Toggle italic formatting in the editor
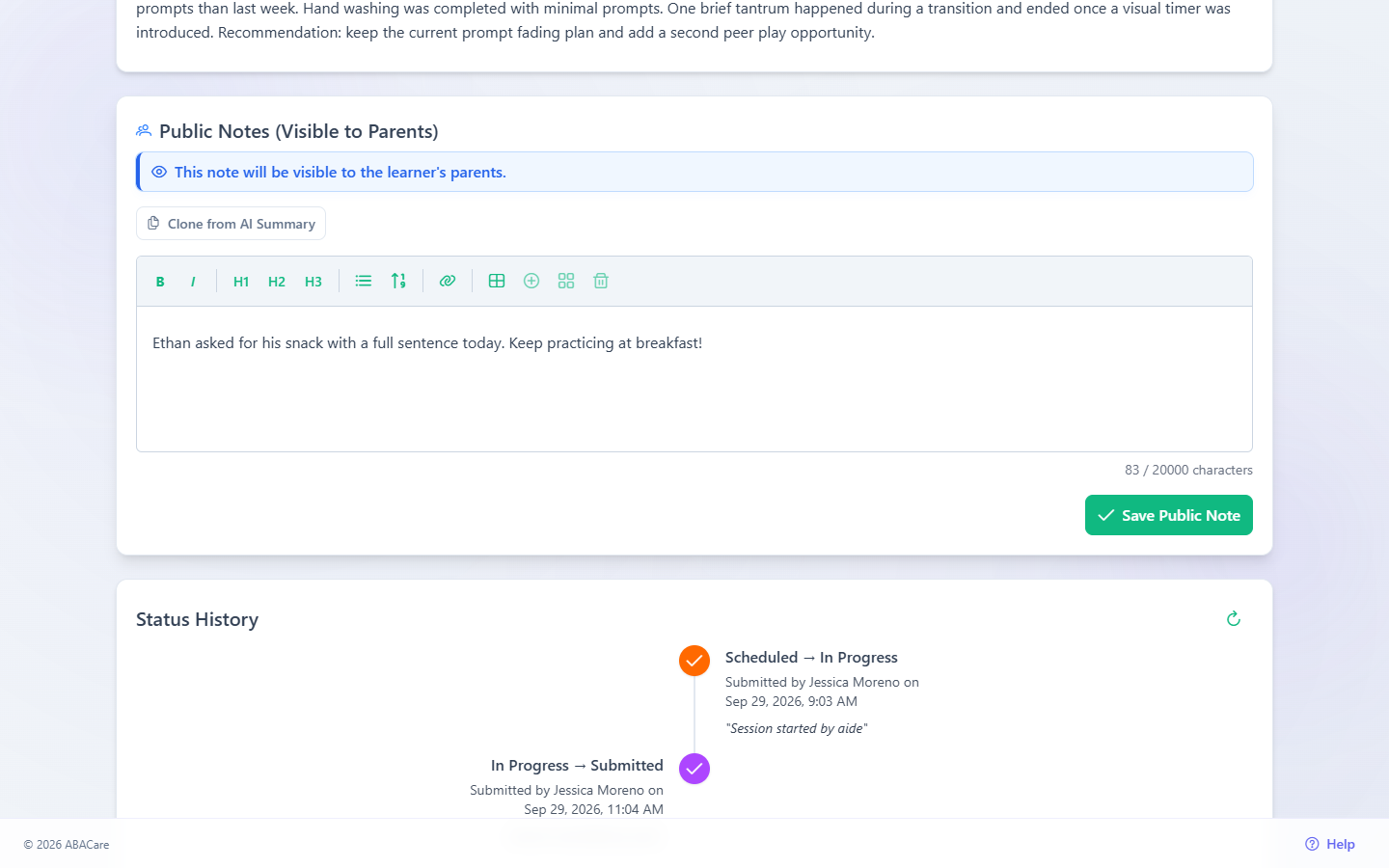 pos(193,282)
